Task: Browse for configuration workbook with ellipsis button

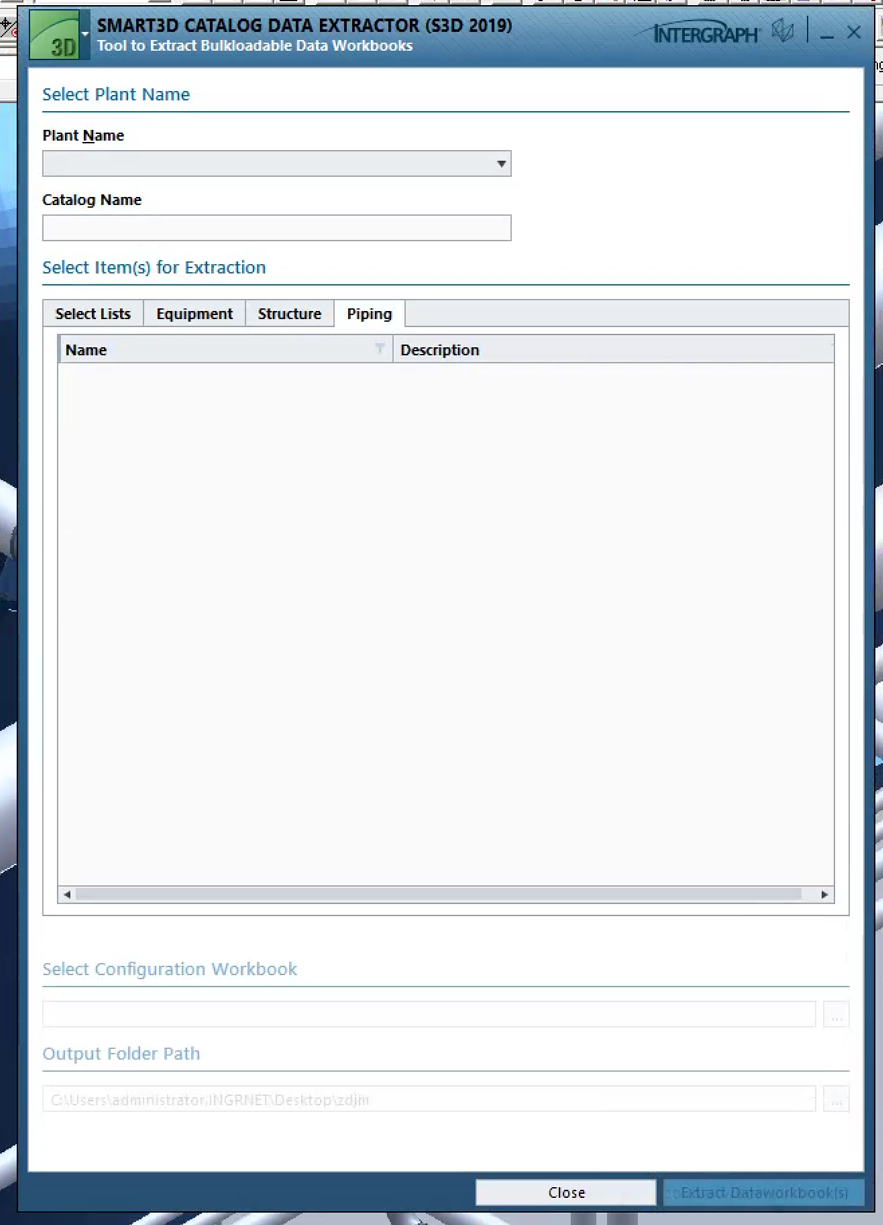Action: point(836,1014)
